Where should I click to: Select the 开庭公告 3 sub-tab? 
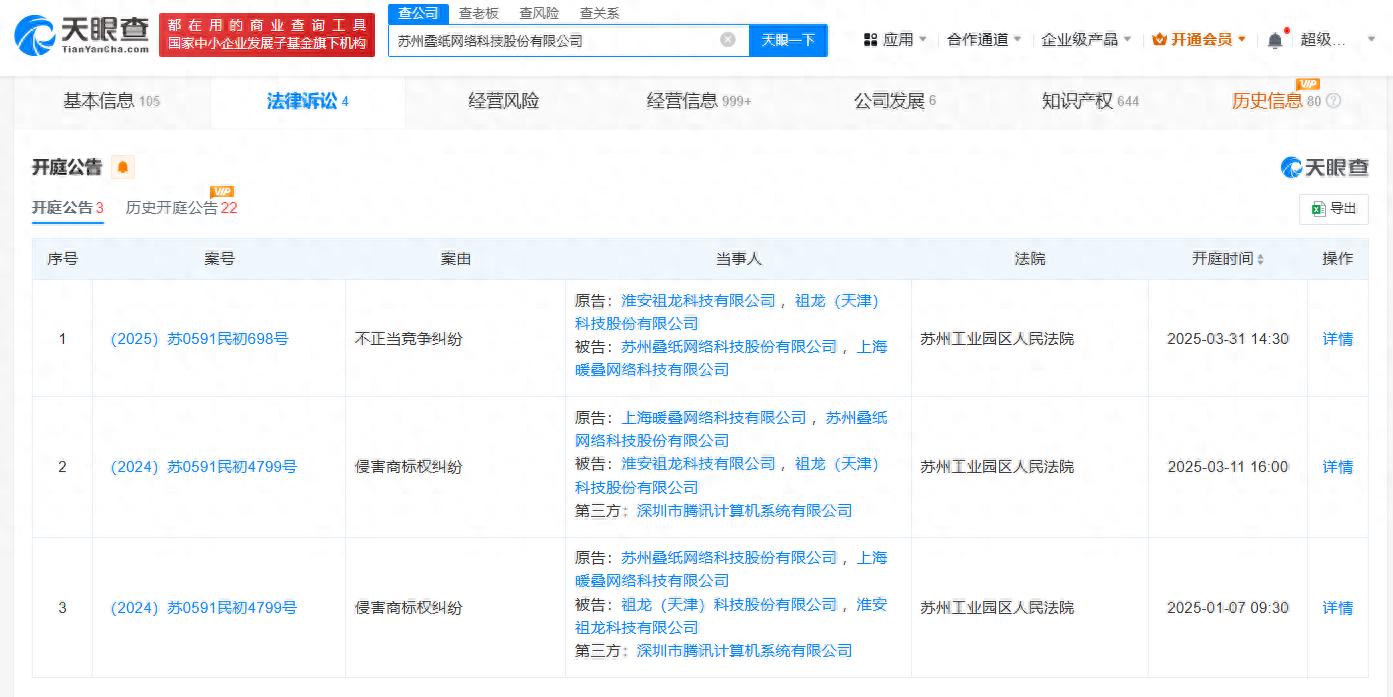68,208
